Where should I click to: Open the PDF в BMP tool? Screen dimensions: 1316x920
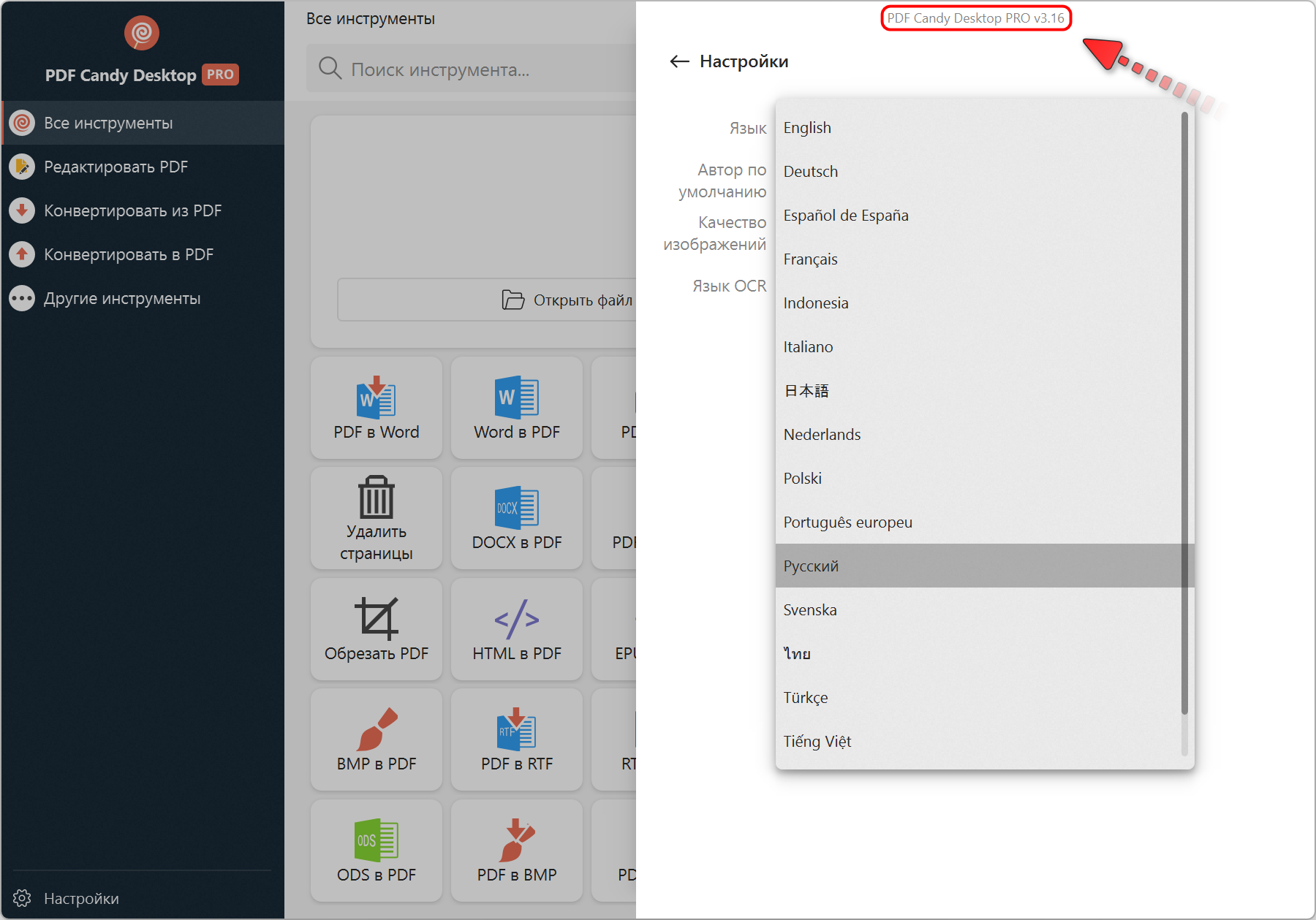[517, 851]
